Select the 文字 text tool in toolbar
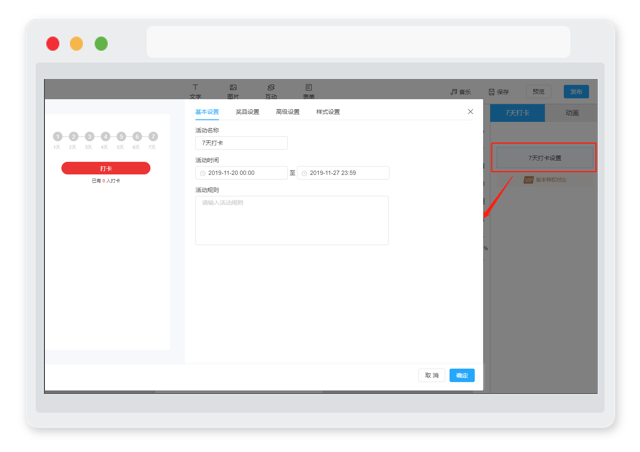 [195, 91]
